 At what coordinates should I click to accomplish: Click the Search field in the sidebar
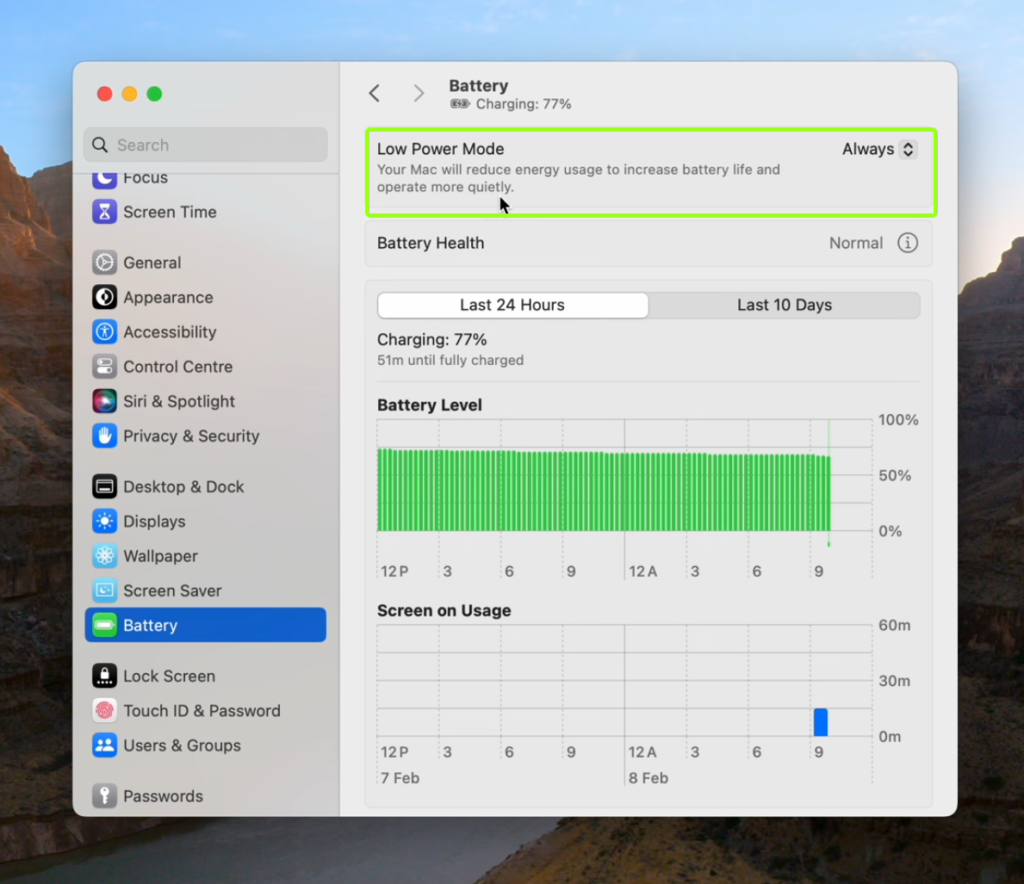click(x=205, y=144)
